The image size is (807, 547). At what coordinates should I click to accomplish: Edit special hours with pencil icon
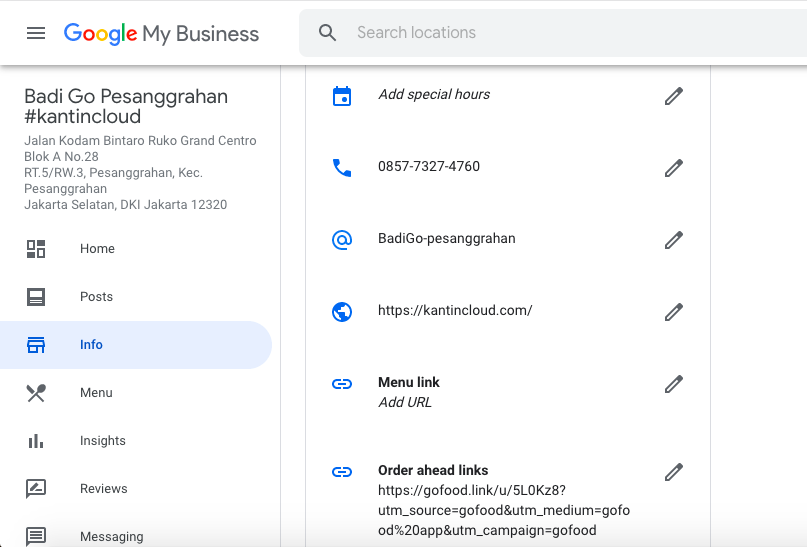674,96
